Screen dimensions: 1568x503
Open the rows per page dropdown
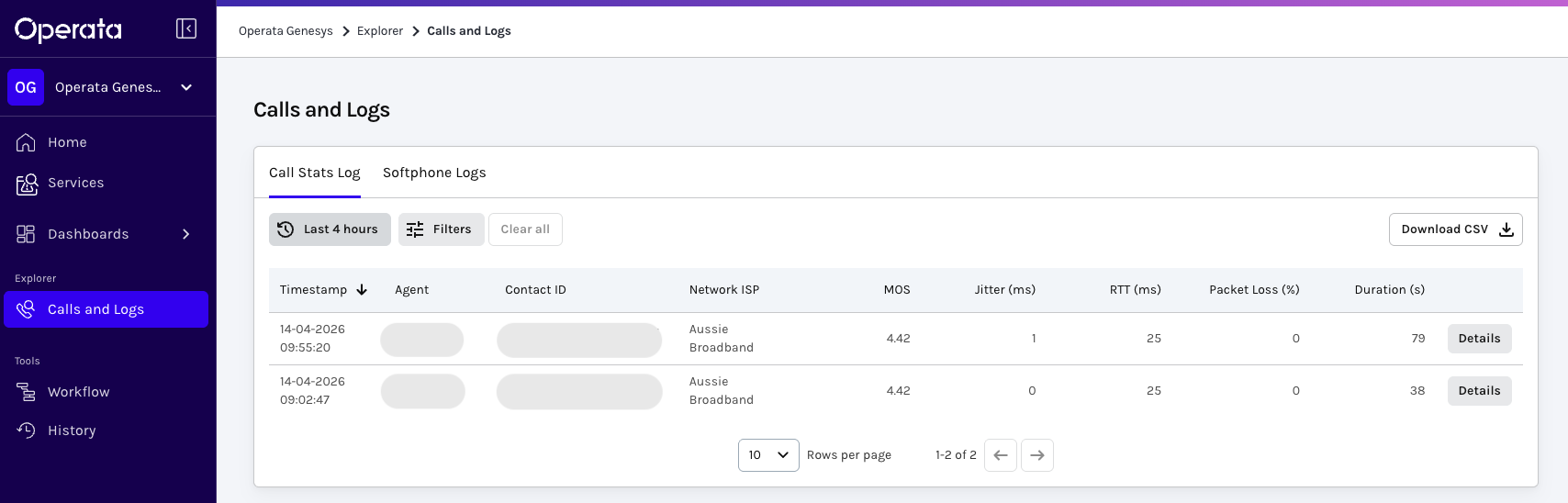768,455
